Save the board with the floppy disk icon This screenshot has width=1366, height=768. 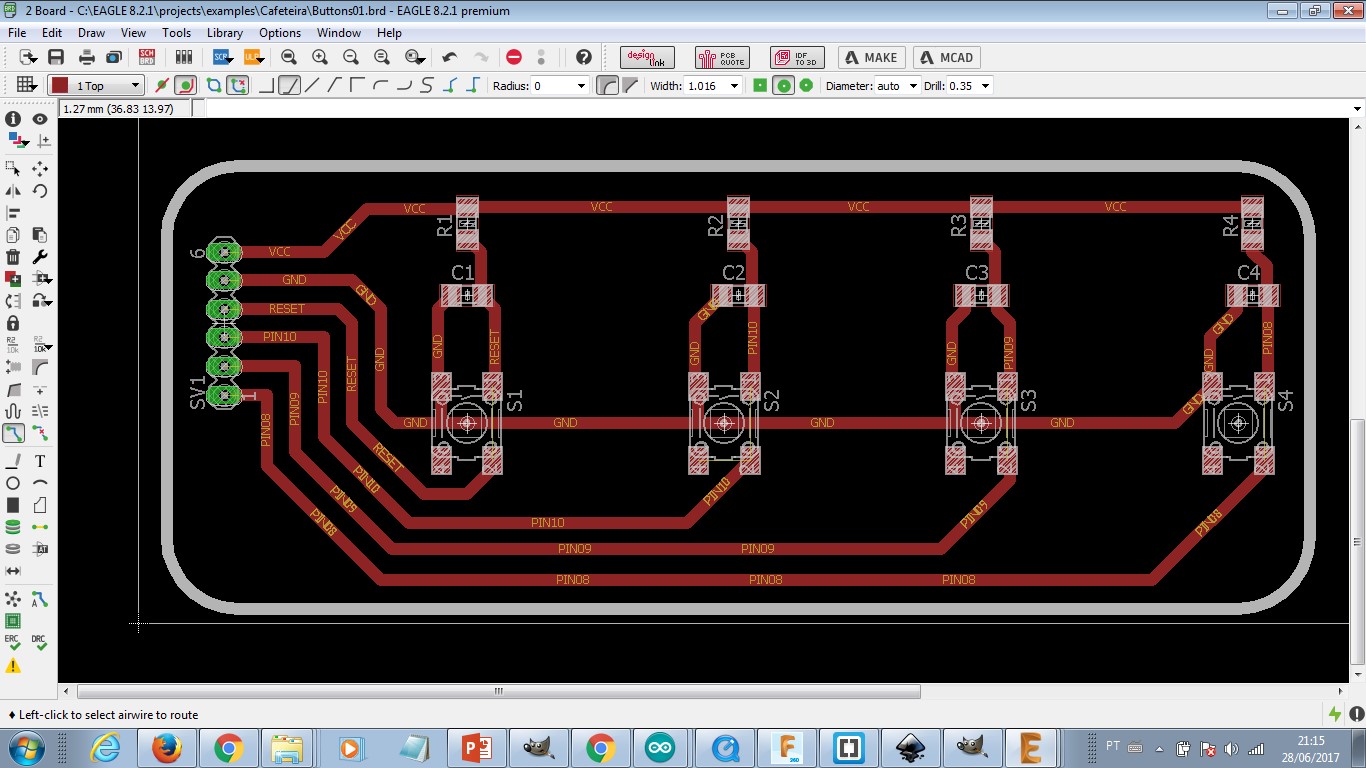pyautogui.click(x=56, y=58)
